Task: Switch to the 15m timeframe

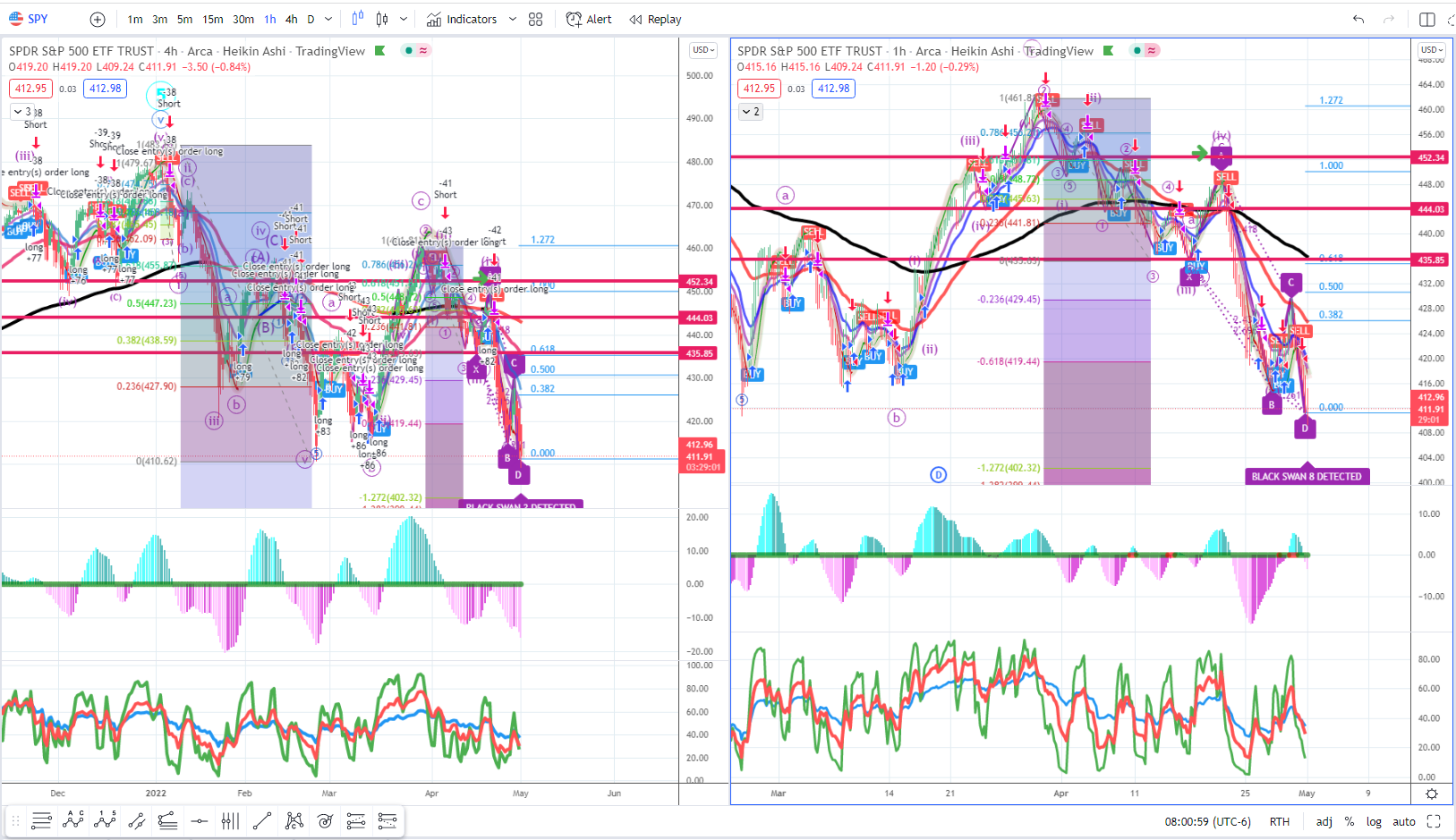Action: pyautogui.click(x=213, y=19)
